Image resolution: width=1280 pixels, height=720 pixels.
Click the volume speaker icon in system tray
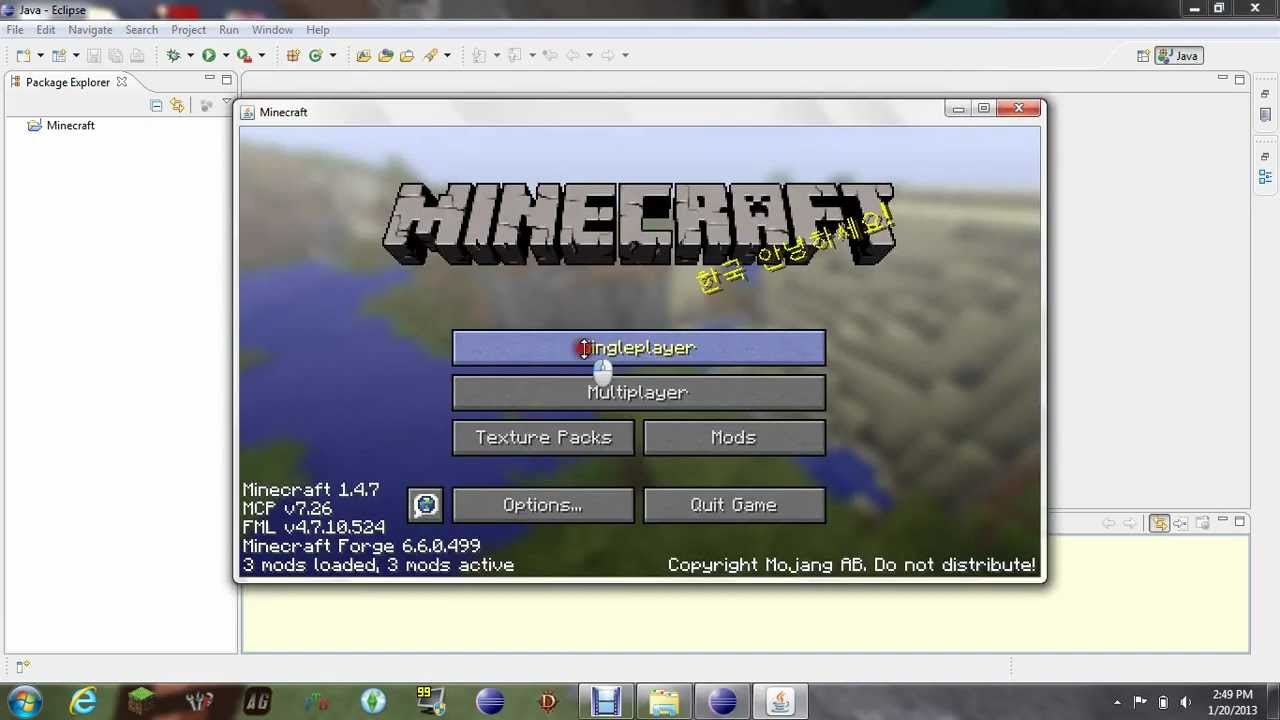pos(1186,702)
